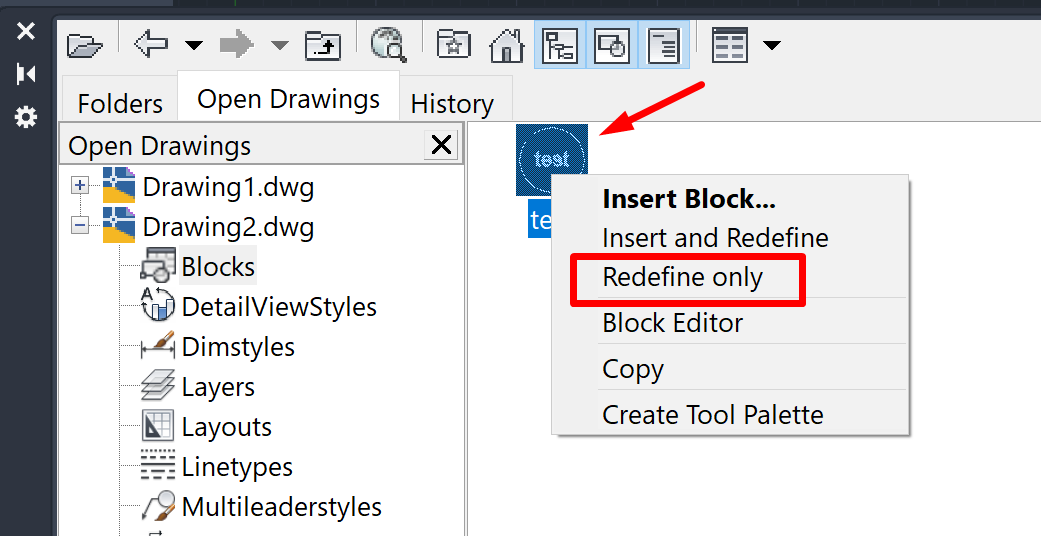Viewport: 1041px width, 536px height.
Task: Click the Up one level folder icon
Action: click(x=323, y=45)
